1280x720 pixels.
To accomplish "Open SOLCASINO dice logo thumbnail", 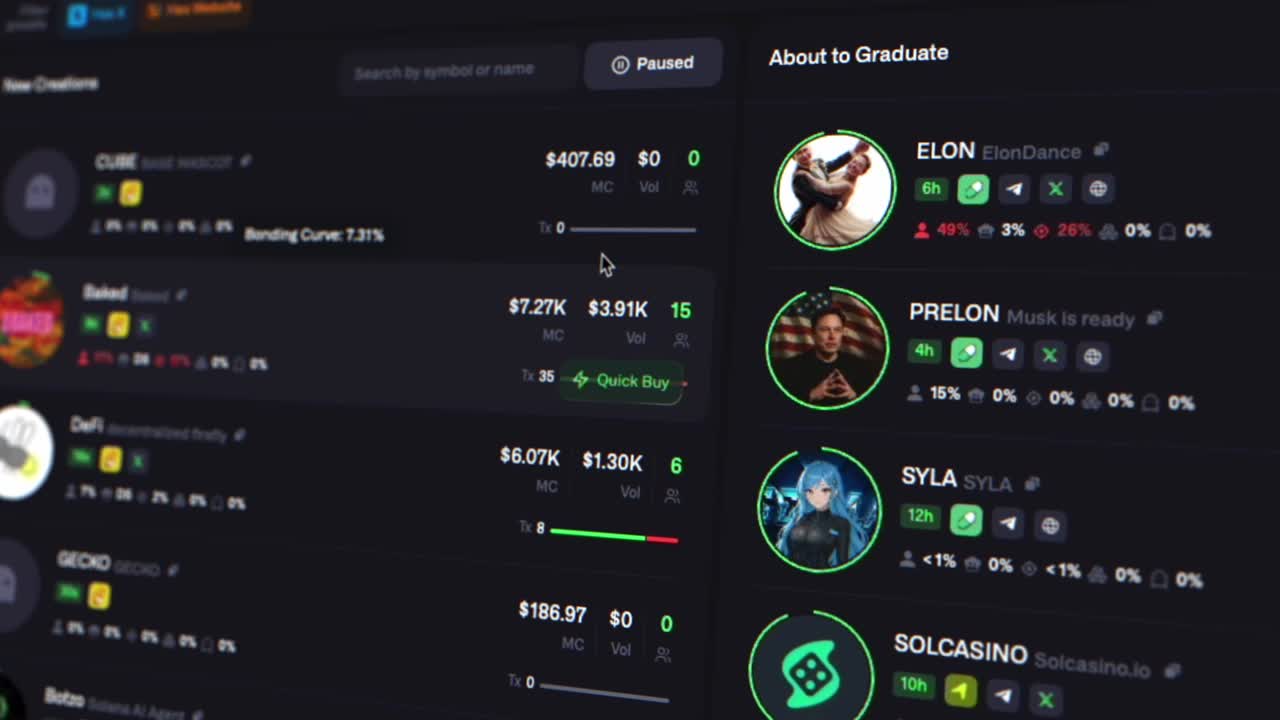I will (x=811, y=670).
